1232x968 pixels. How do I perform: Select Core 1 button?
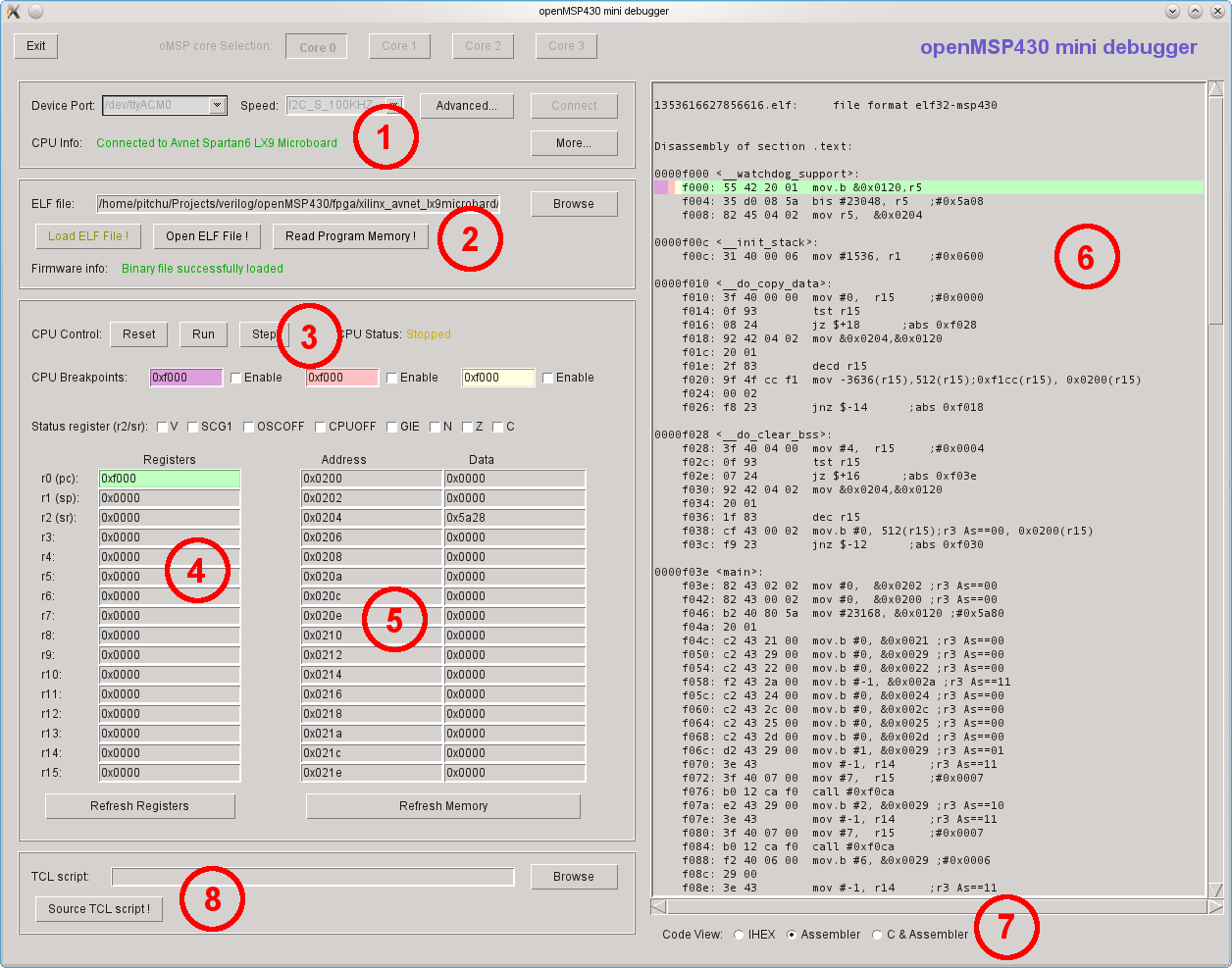399,46
